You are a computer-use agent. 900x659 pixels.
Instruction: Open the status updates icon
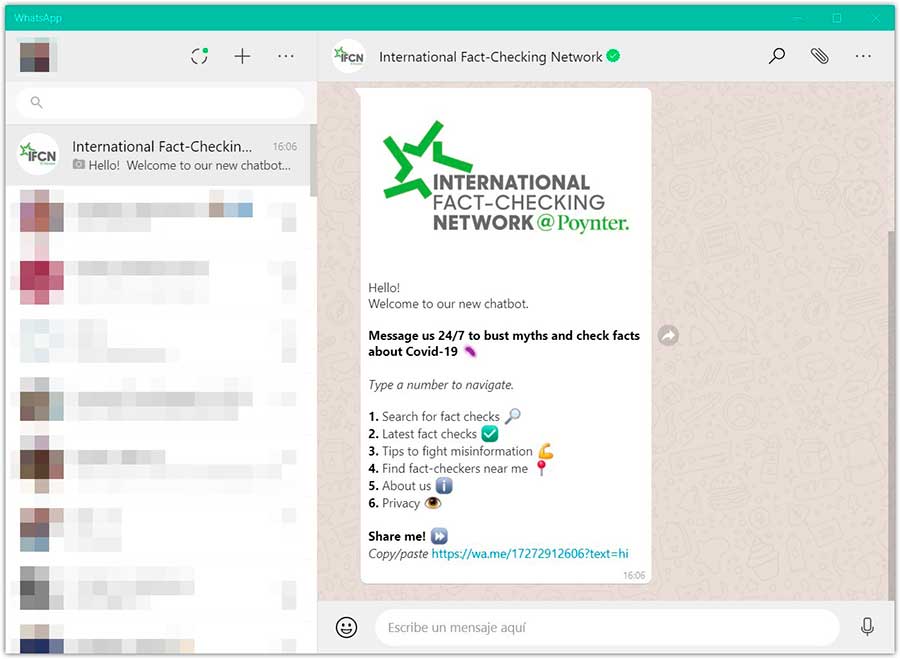[199, 56]
